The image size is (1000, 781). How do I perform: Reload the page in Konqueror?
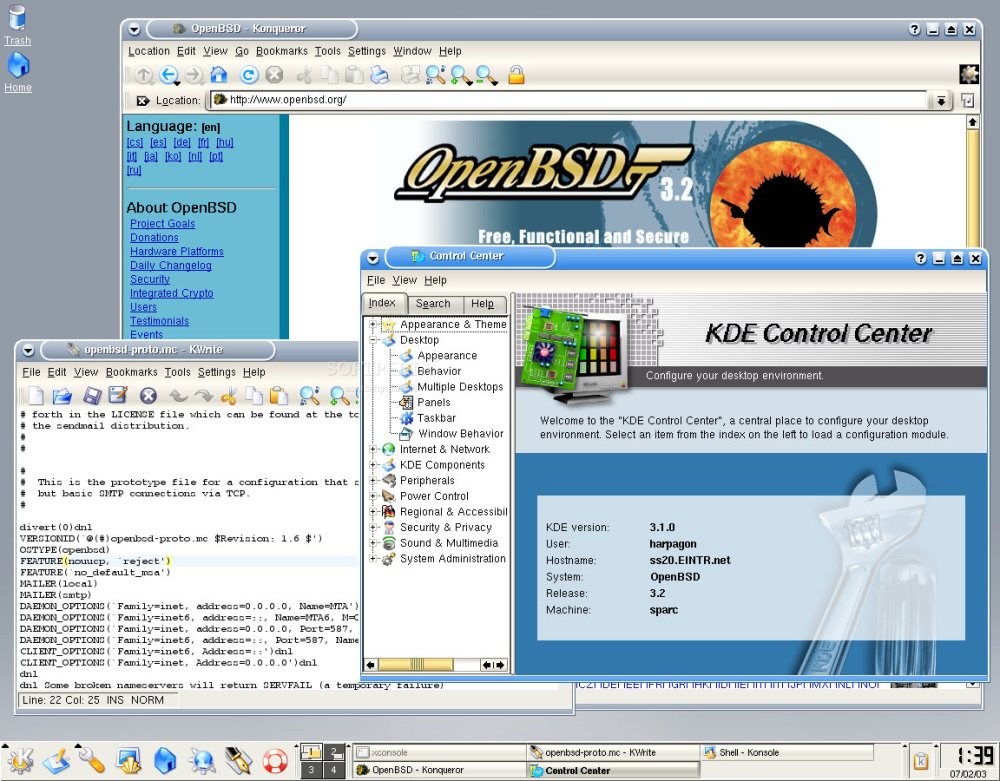pos(249,75)
